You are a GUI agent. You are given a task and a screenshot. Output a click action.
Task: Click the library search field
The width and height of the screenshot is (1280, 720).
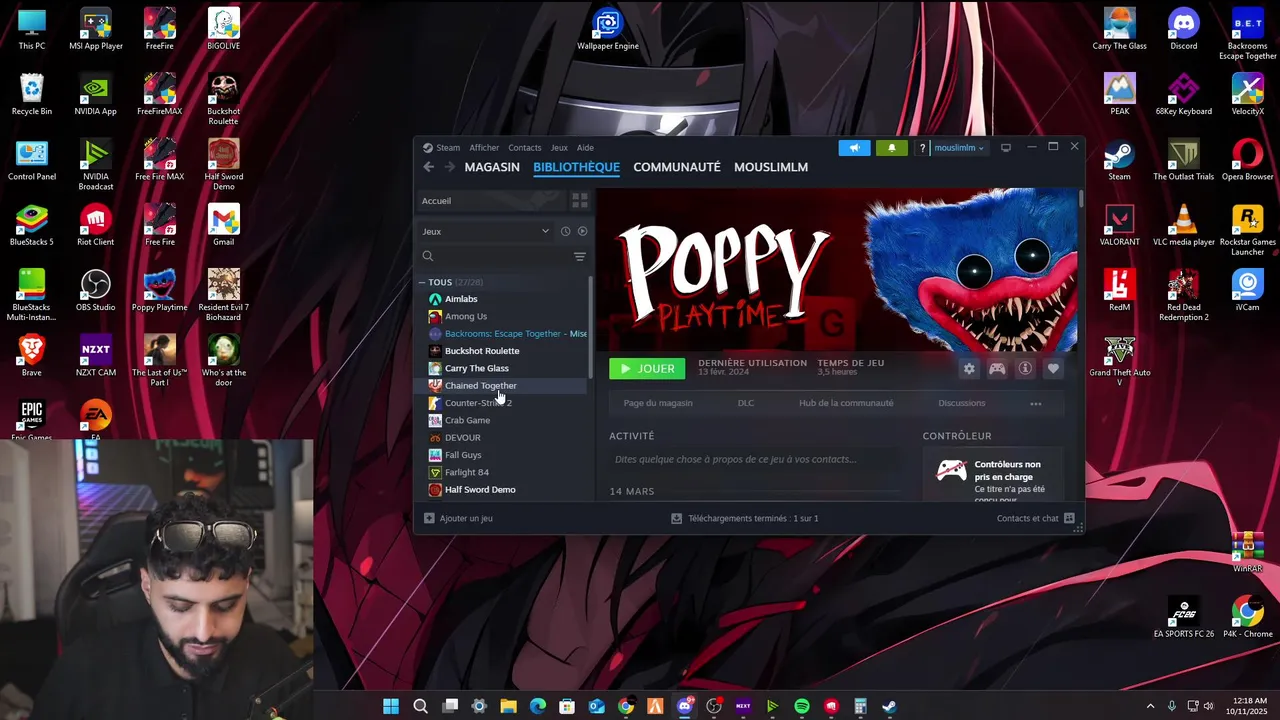[x=495, y=257]
